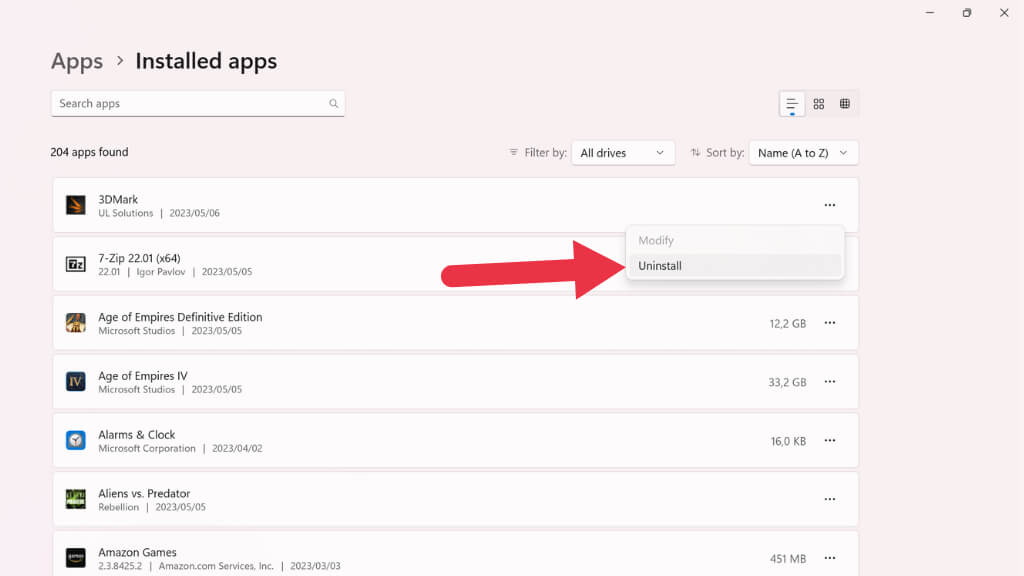Click in the Search apps field

[x=198, y=103]
